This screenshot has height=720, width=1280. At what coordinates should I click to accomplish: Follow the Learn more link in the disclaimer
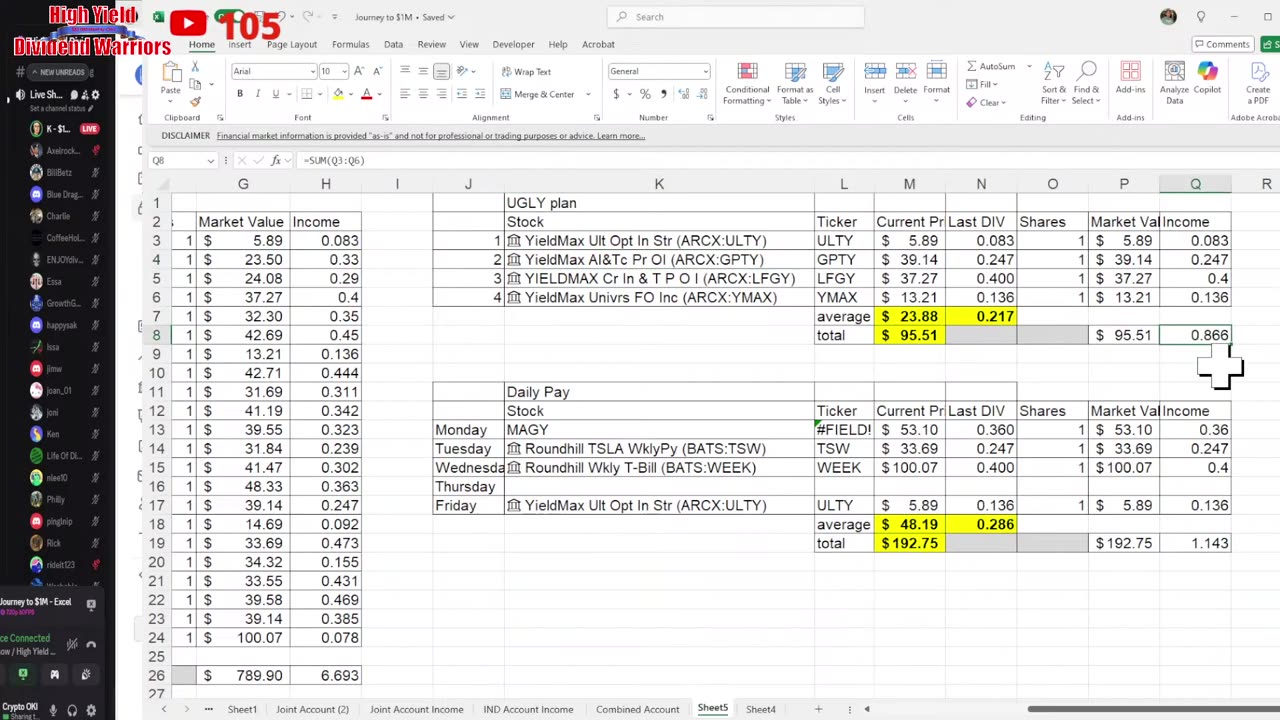tap(620, 136)
